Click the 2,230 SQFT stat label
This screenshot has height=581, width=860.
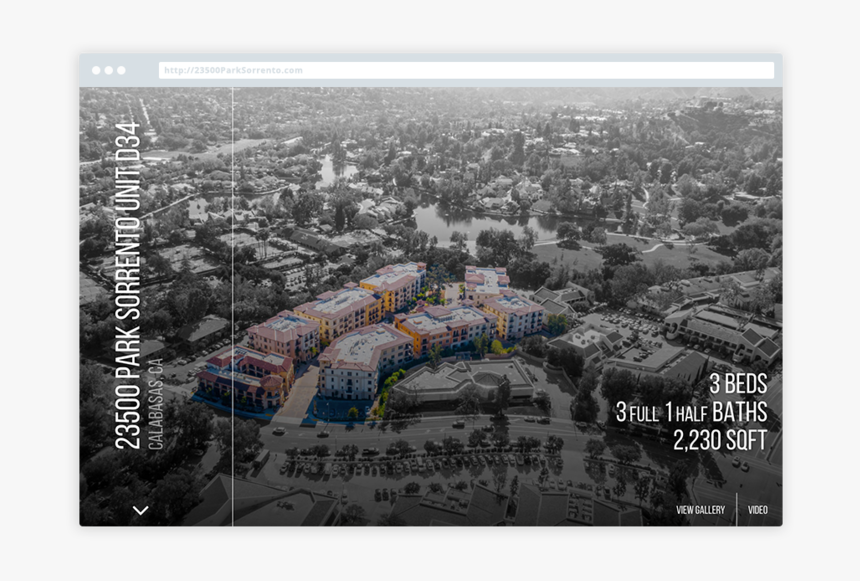718,437
